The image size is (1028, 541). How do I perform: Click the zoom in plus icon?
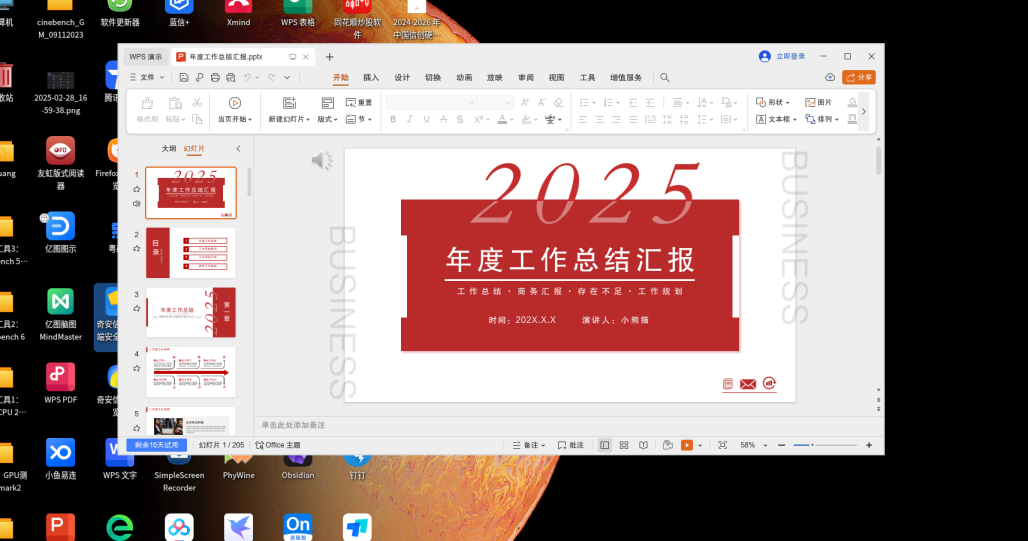point(869,445)
